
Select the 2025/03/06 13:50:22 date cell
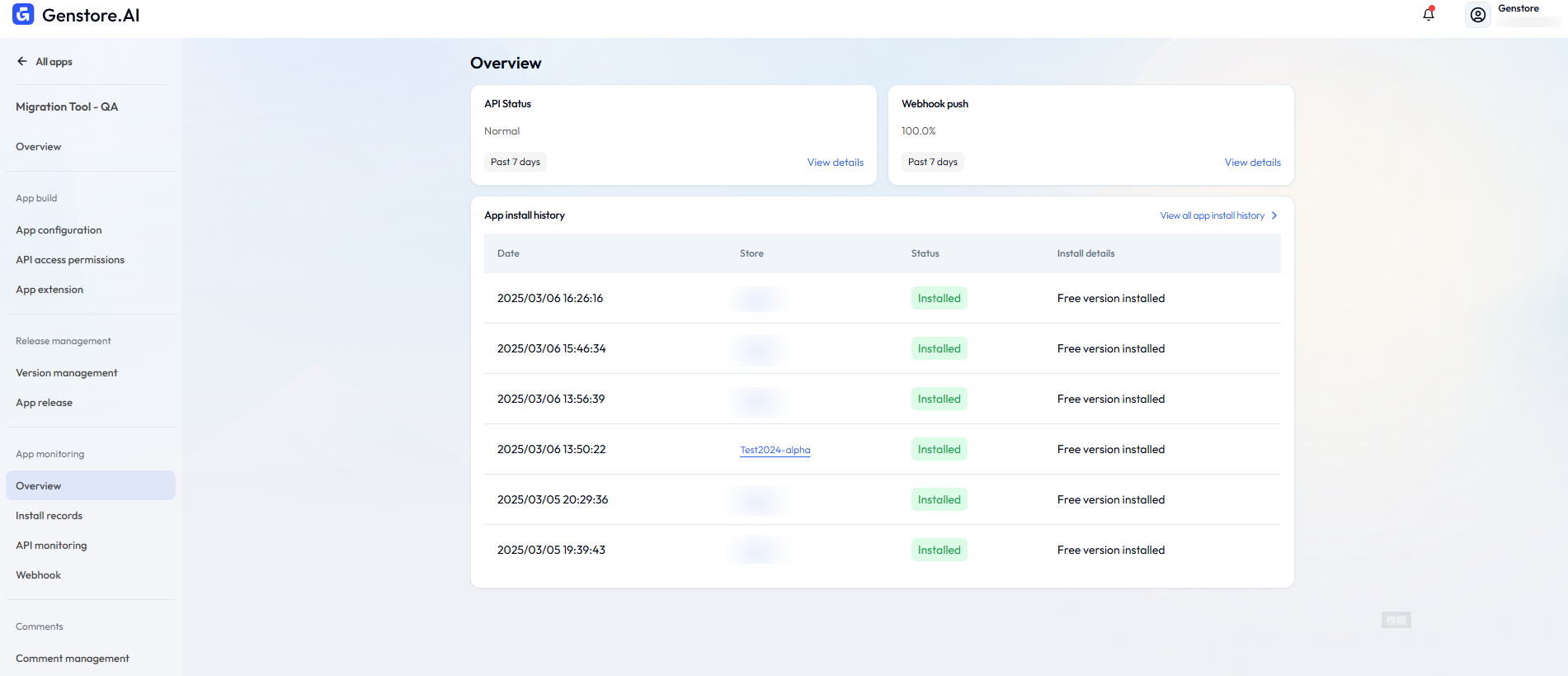[x=551, y=449]
